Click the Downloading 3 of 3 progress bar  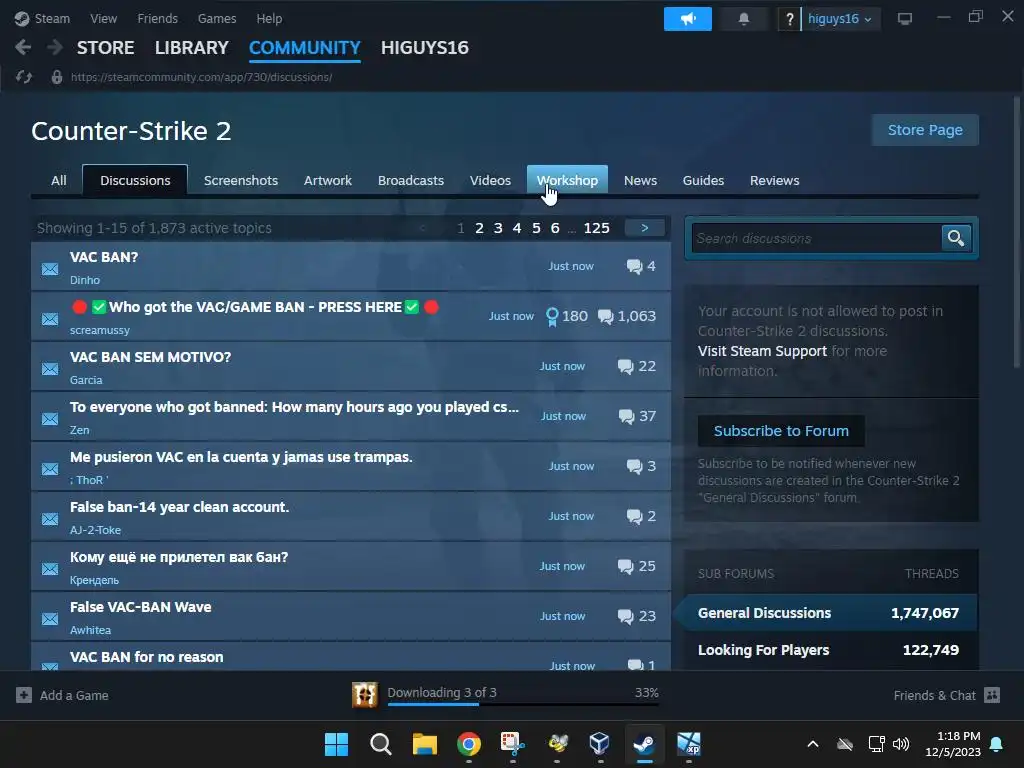[x=522, y=703]
